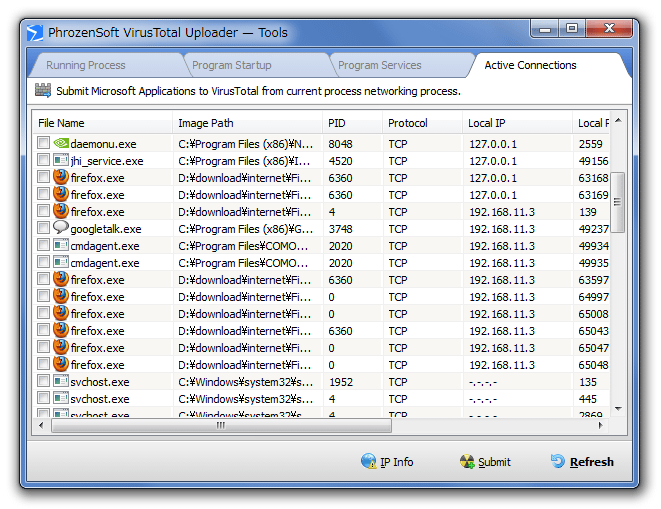The width and height of the screenshot is (661, 509).
Task: Click the svchost.exe icon for port 445
Action: pyautogui.click(x=61, y=398)
